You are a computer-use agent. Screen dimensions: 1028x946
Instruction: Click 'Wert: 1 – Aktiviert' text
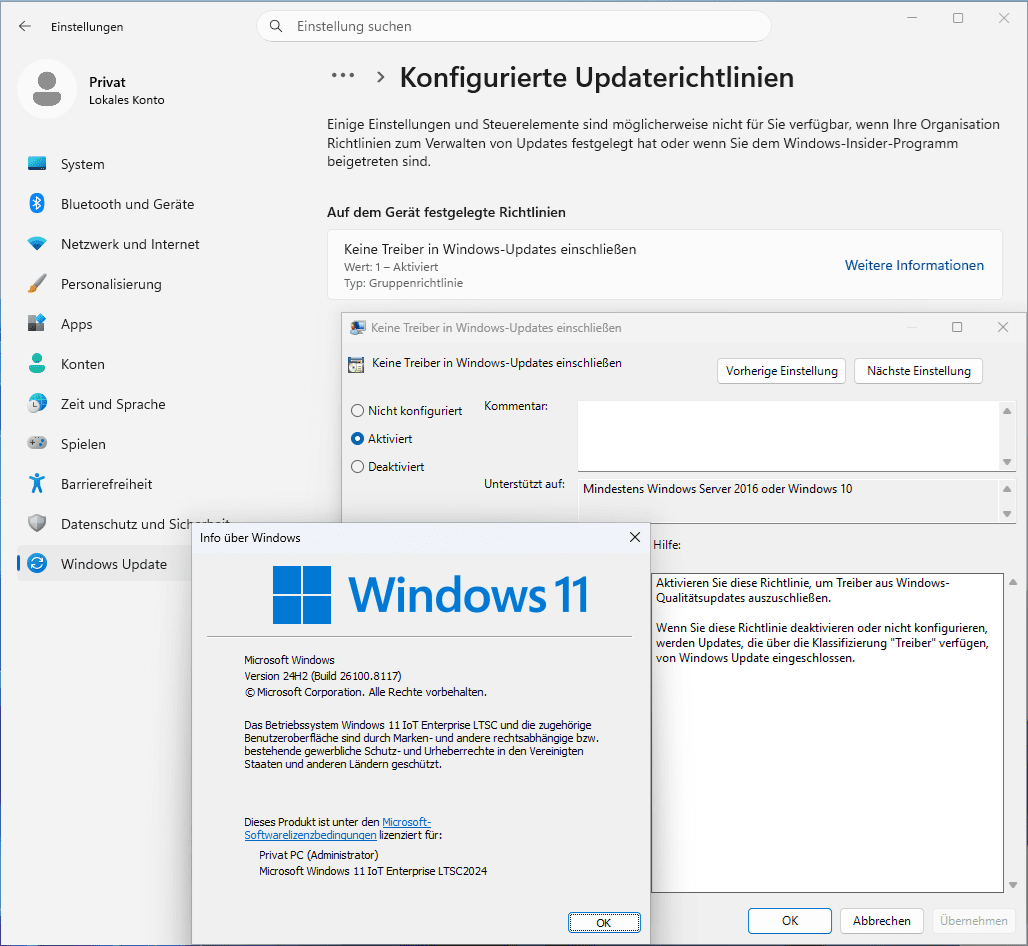(x=391, y=267)
